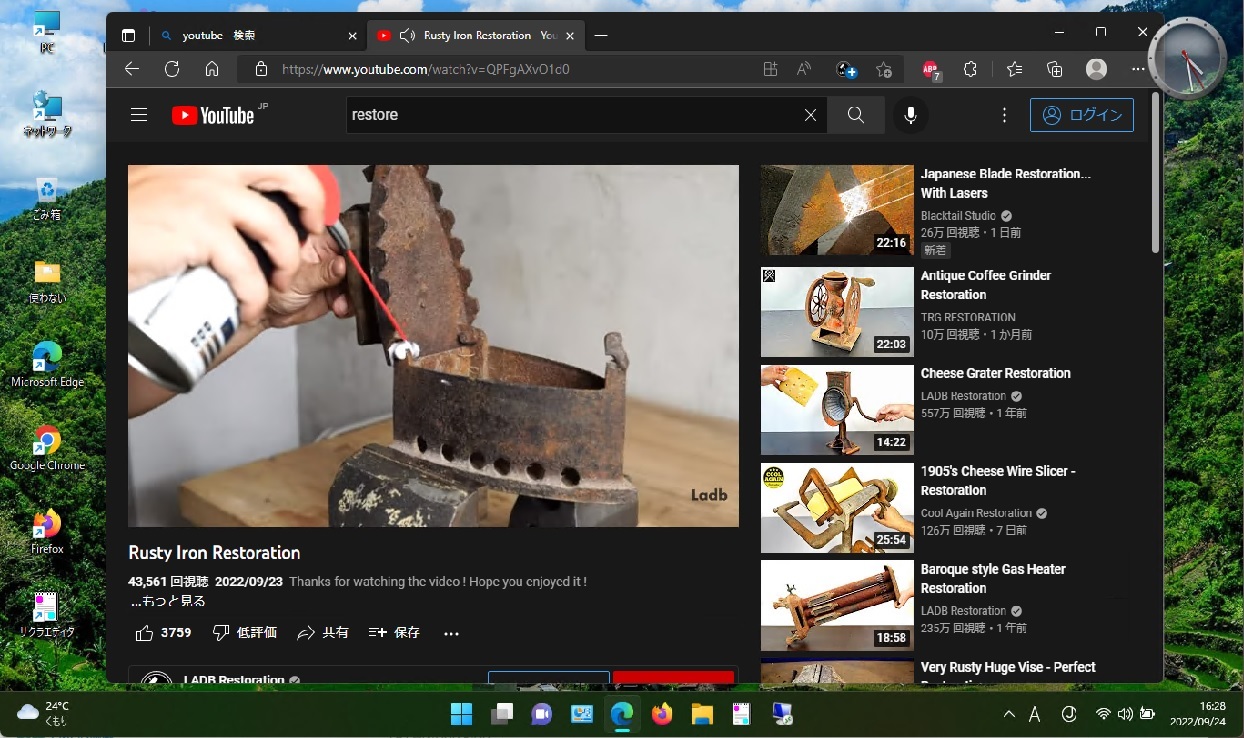This screenshot has width=1244, height=738.
Task: Mute the tab via the speaker icon
Action: [407, 36]
